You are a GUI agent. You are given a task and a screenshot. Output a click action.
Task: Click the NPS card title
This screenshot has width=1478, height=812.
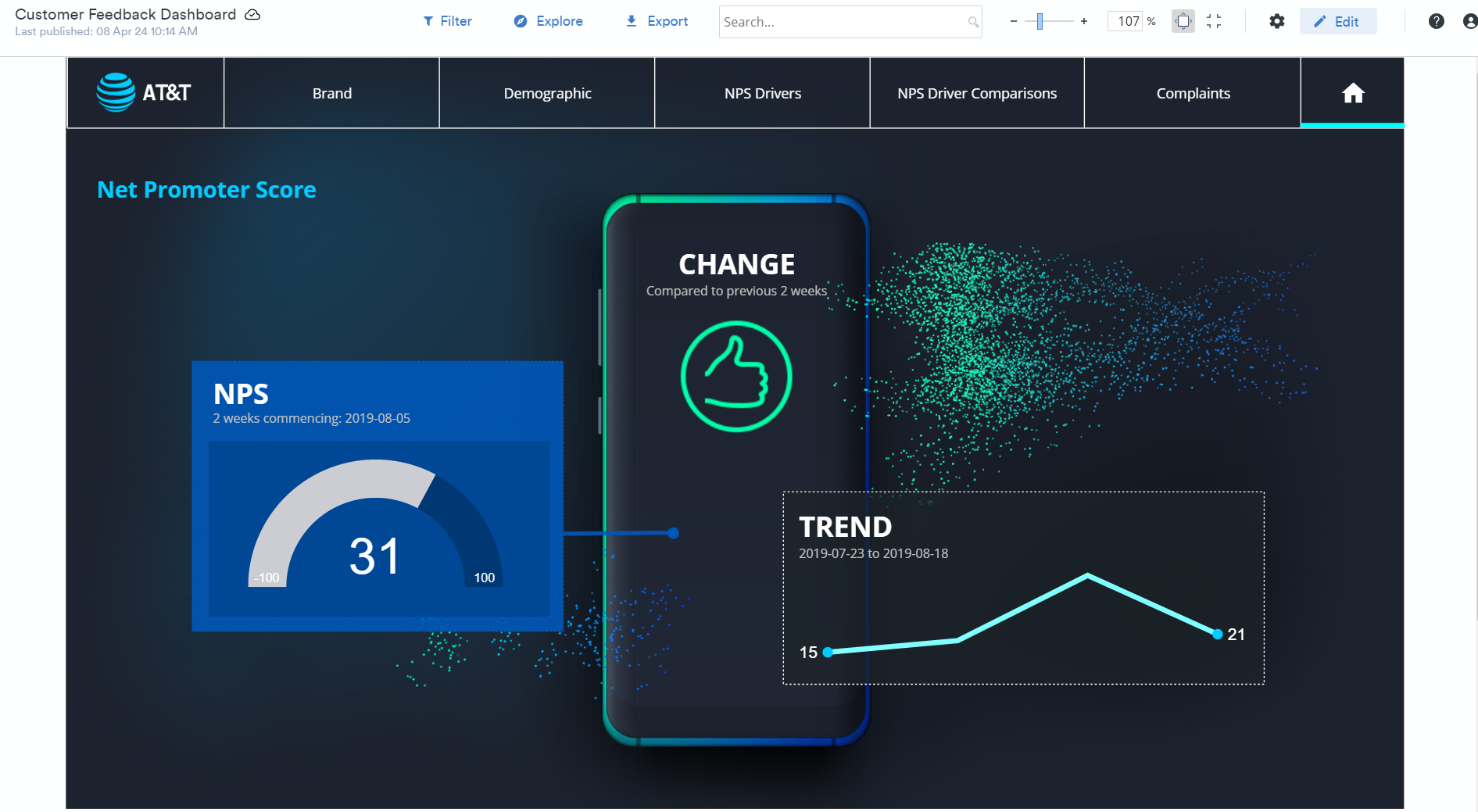click(x=241, y=394)
